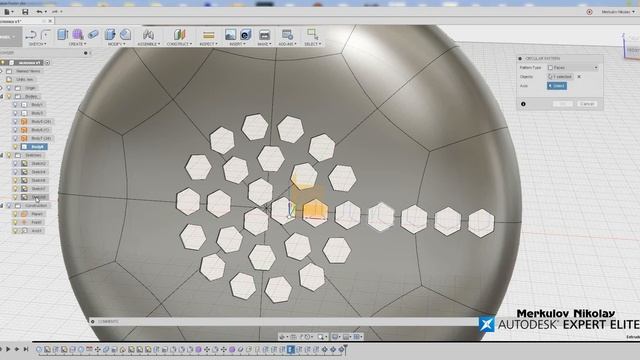Click the Joint icon above Assemble
Screen dimensions: 640x360
click(149, 34)
